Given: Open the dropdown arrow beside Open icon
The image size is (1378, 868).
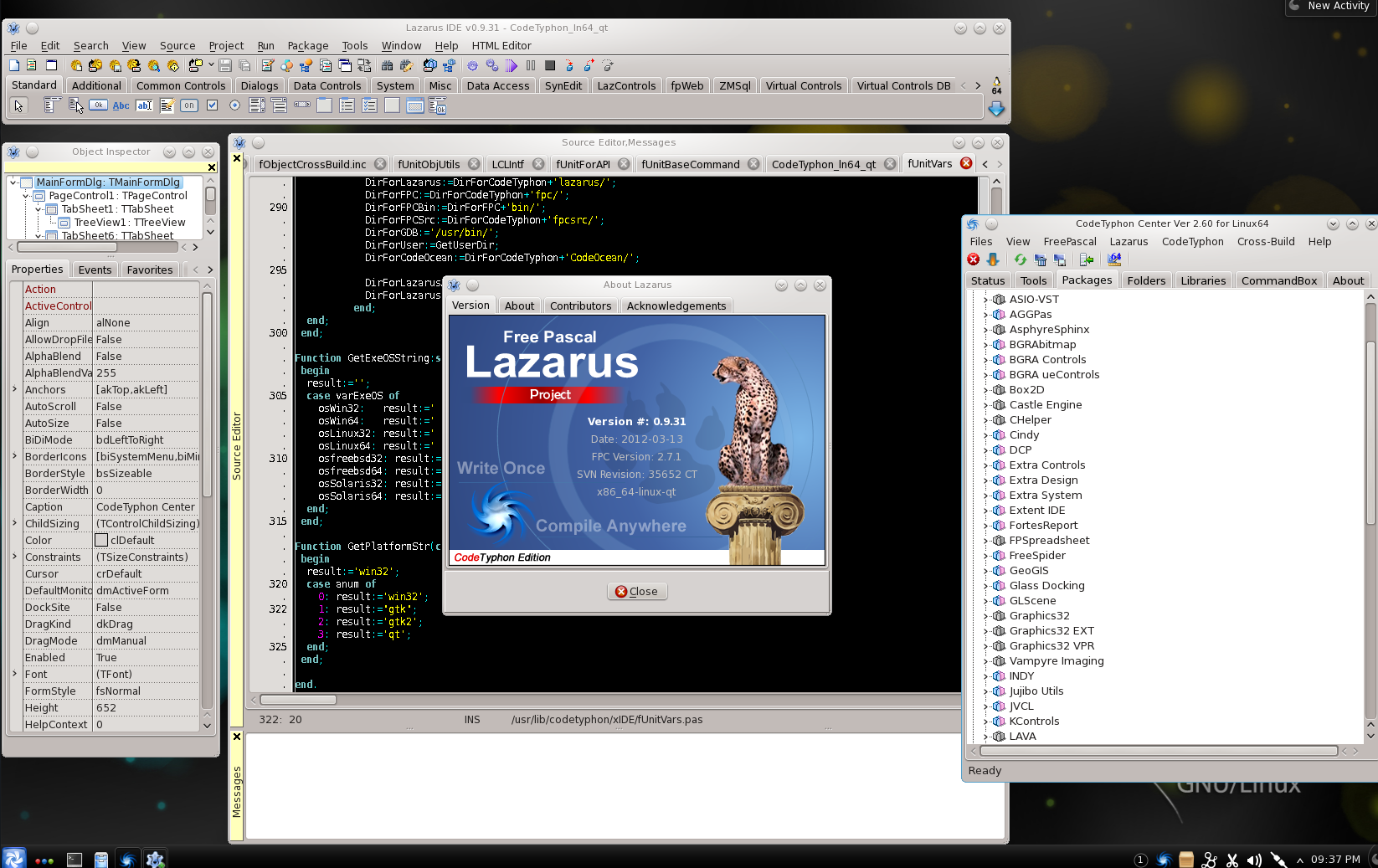Looking at the screenshot, I should 211,64.
